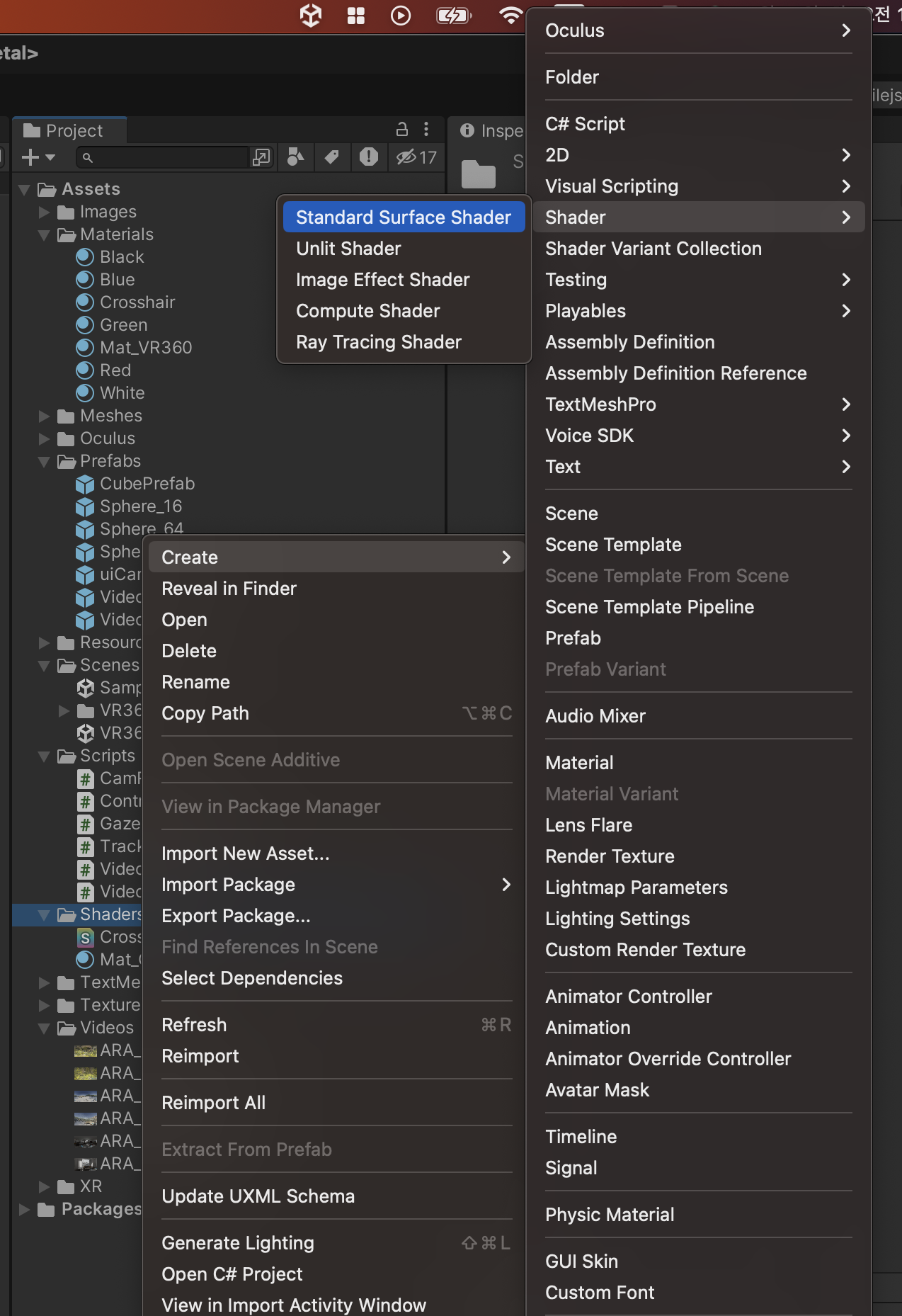Focus the Project search field
The image size is (902, 1316).
tap(163, 157)
